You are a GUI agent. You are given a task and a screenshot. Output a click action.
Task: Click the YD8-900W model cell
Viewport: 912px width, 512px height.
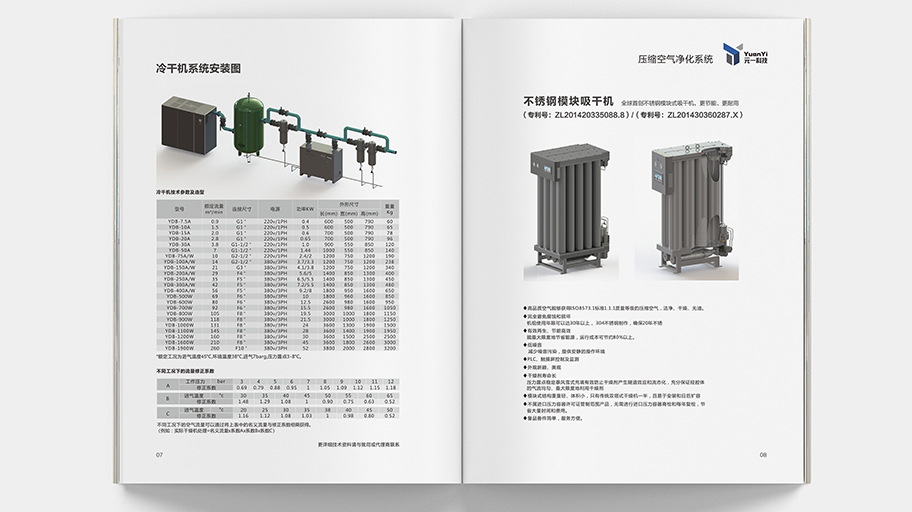(179, 319)
